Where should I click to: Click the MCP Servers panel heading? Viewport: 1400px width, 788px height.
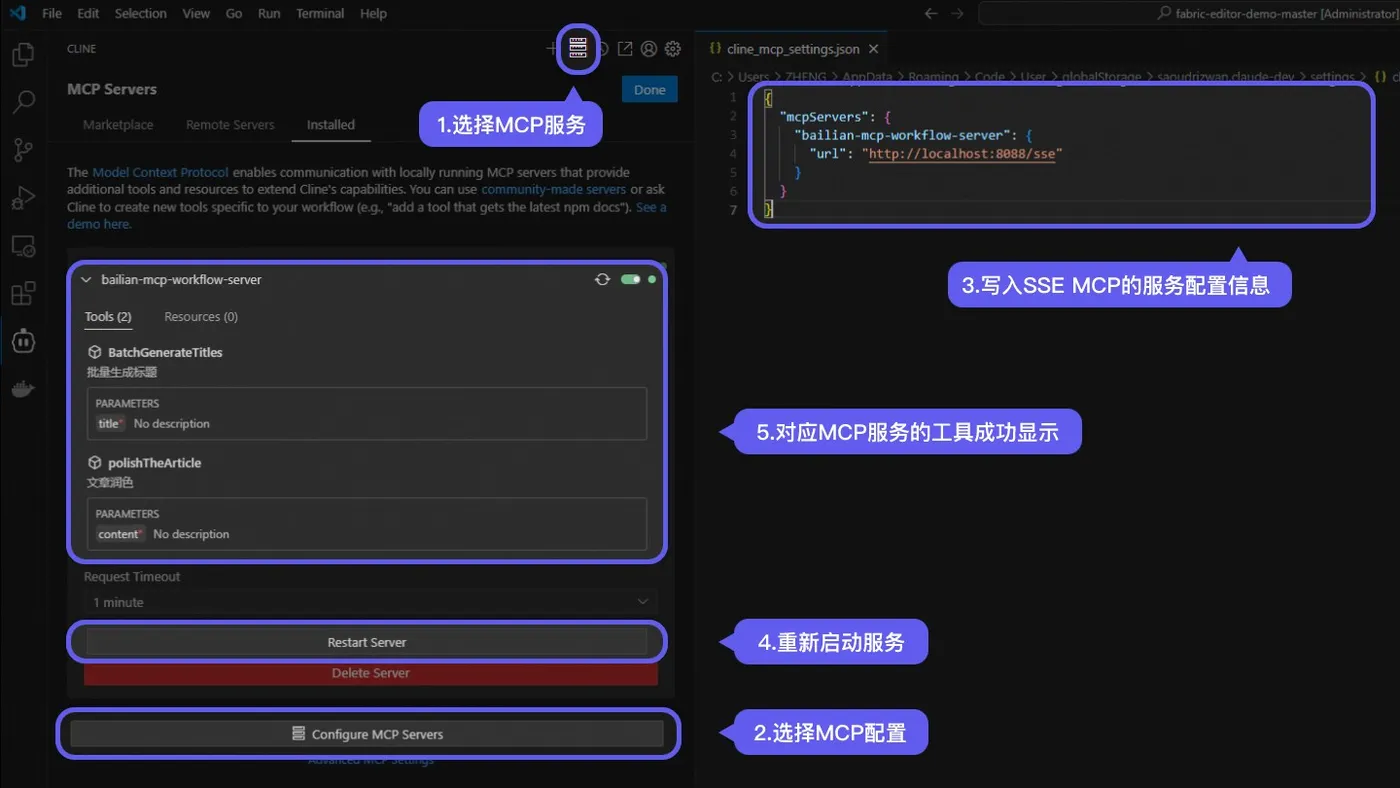click(112, 89)
